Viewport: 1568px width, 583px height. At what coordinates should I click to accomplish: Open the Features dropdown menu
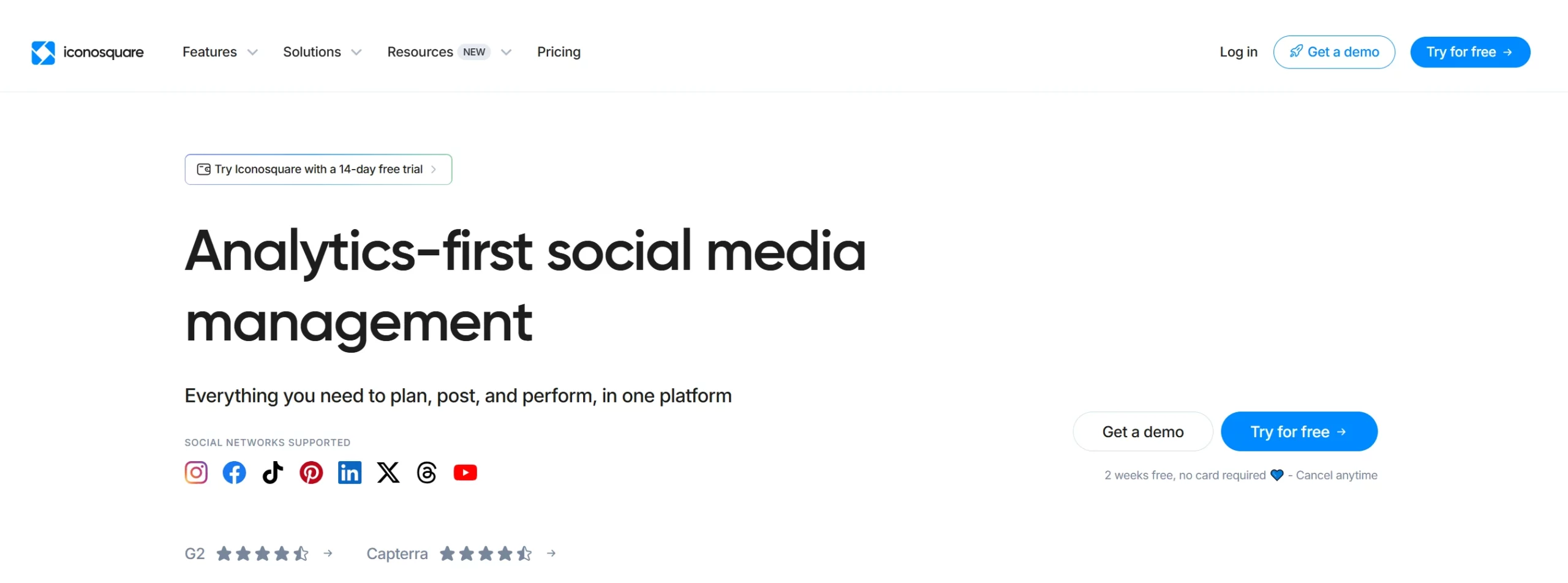pyautogui.click(x=219, y=52)
